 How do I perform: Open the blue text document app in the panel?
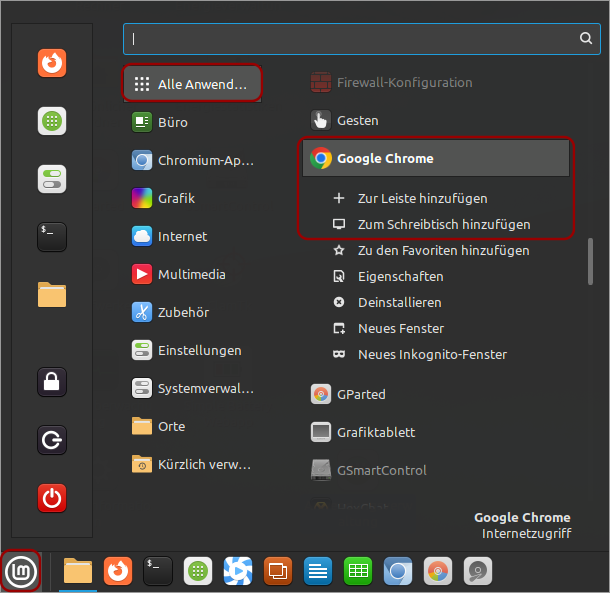point(318,571)
